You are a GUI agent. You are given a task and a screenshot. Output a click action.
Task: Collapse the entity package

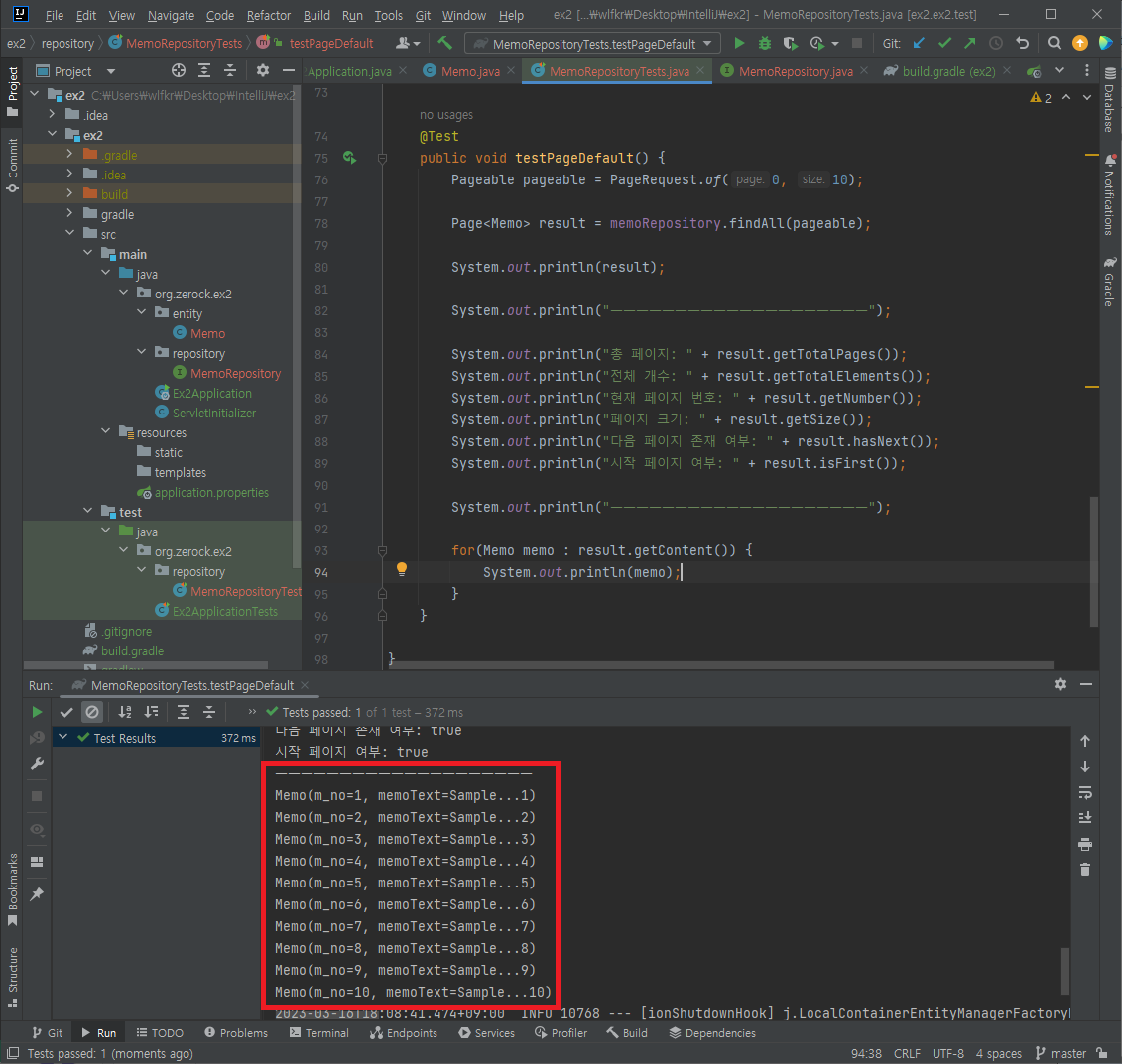click(x=141, y=312)
